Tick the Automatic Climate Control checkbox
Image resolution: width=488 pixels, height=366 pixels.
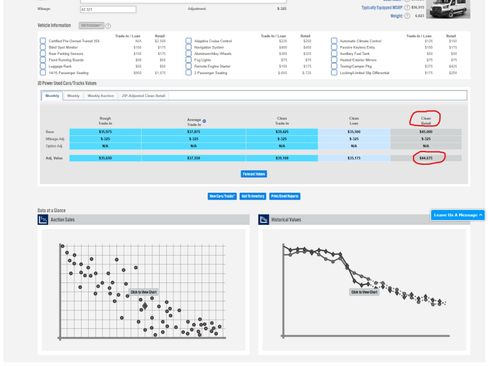click(x=334, y=41)
